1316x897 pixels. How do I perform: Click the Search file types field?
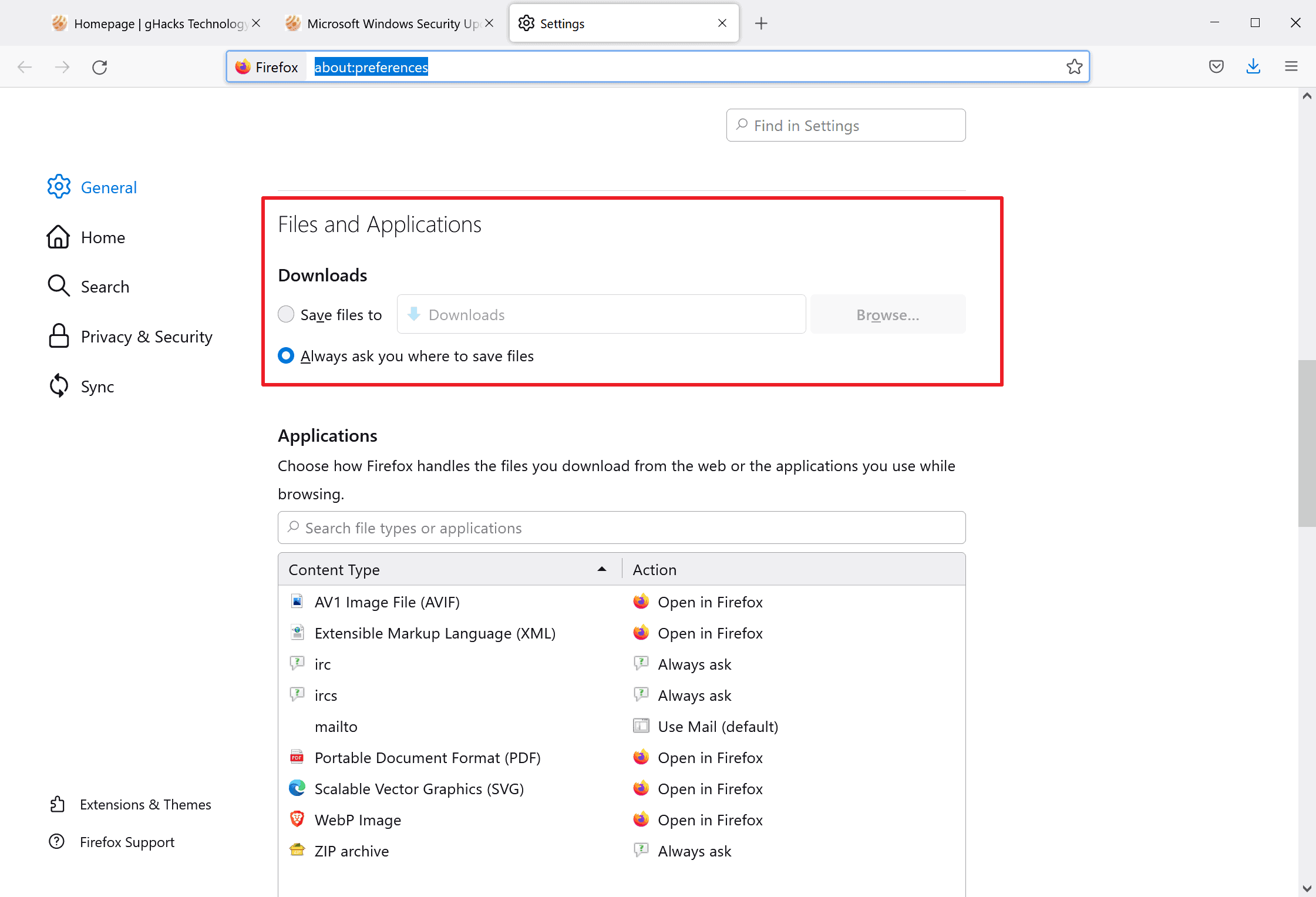[x=621, y=528]
